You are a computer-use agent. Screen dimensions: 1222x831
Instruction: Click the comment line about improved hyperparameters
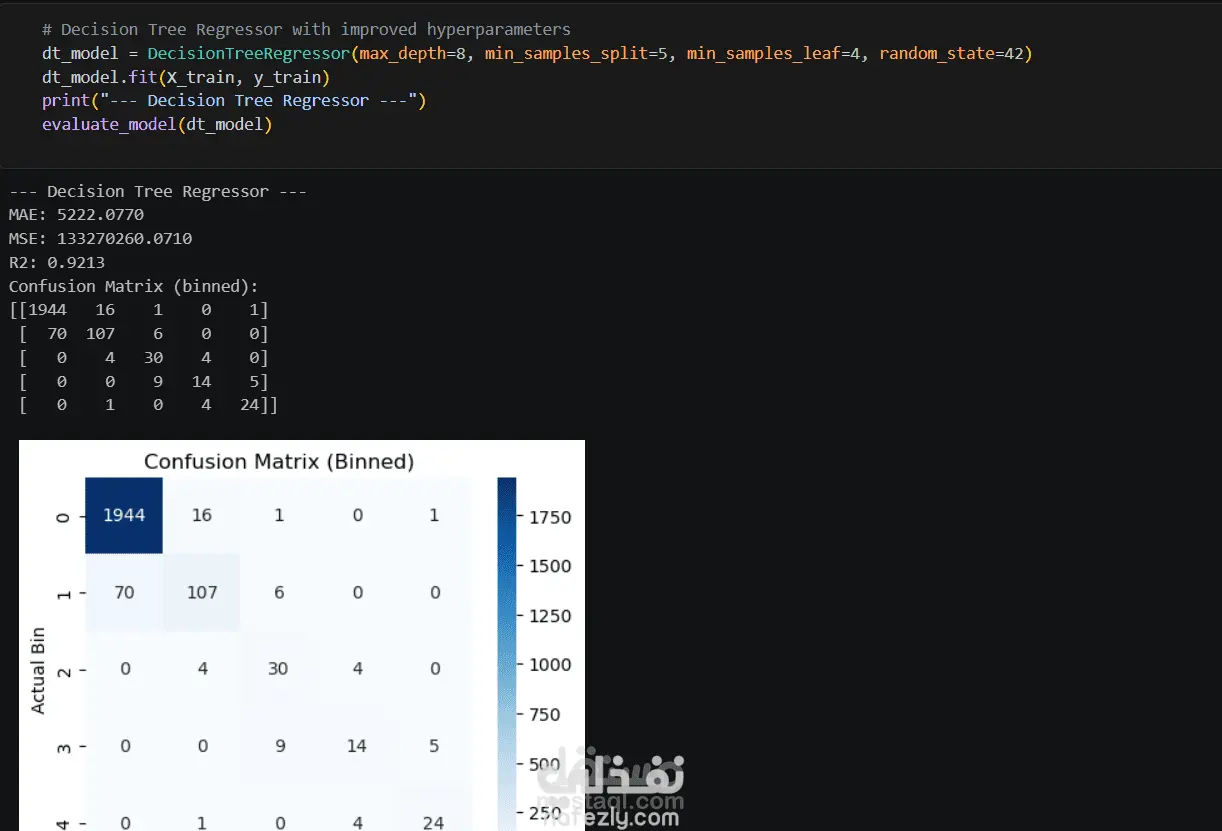tap(306, 30)
